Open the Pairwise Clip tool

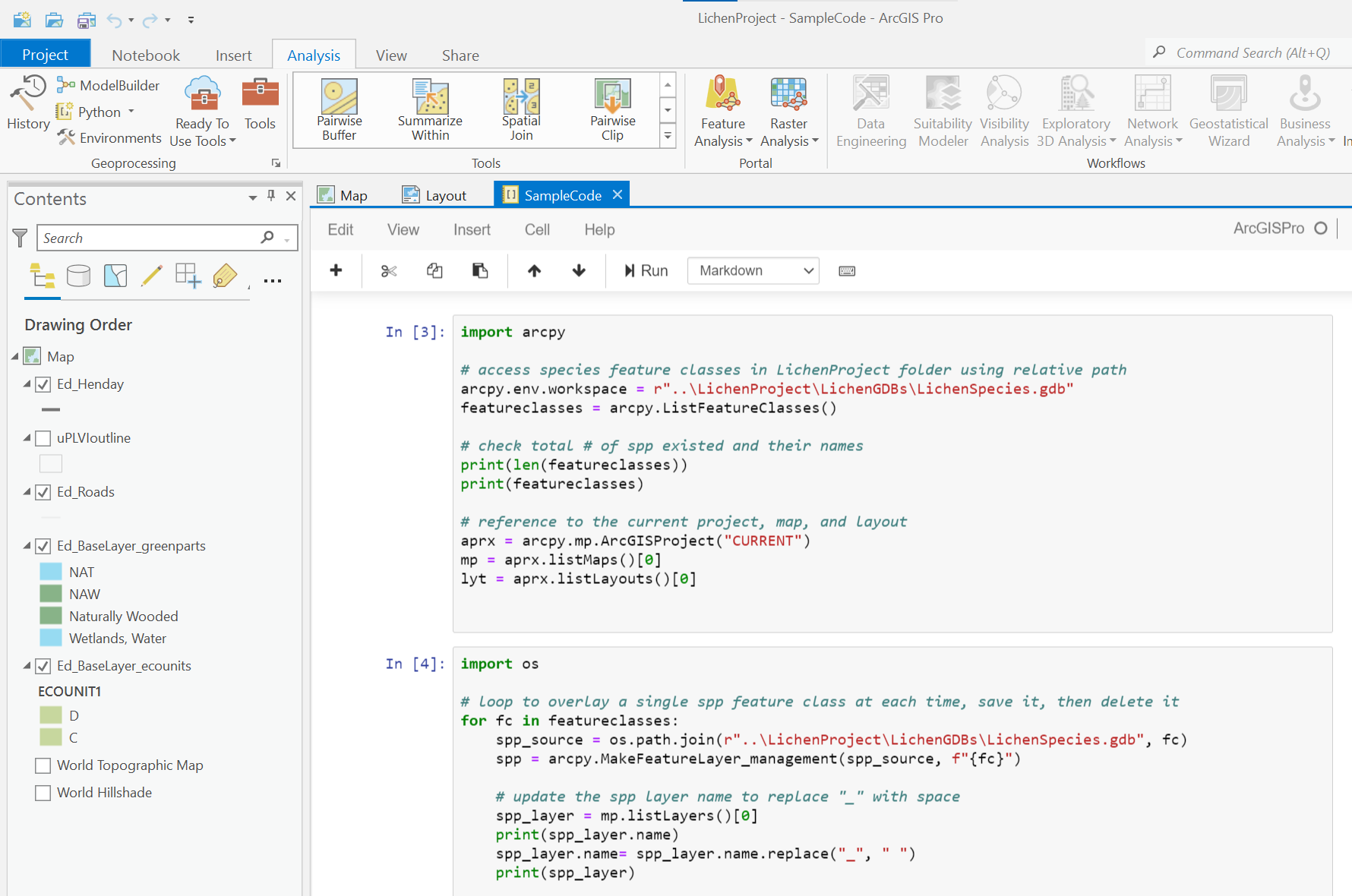(612, 110)
